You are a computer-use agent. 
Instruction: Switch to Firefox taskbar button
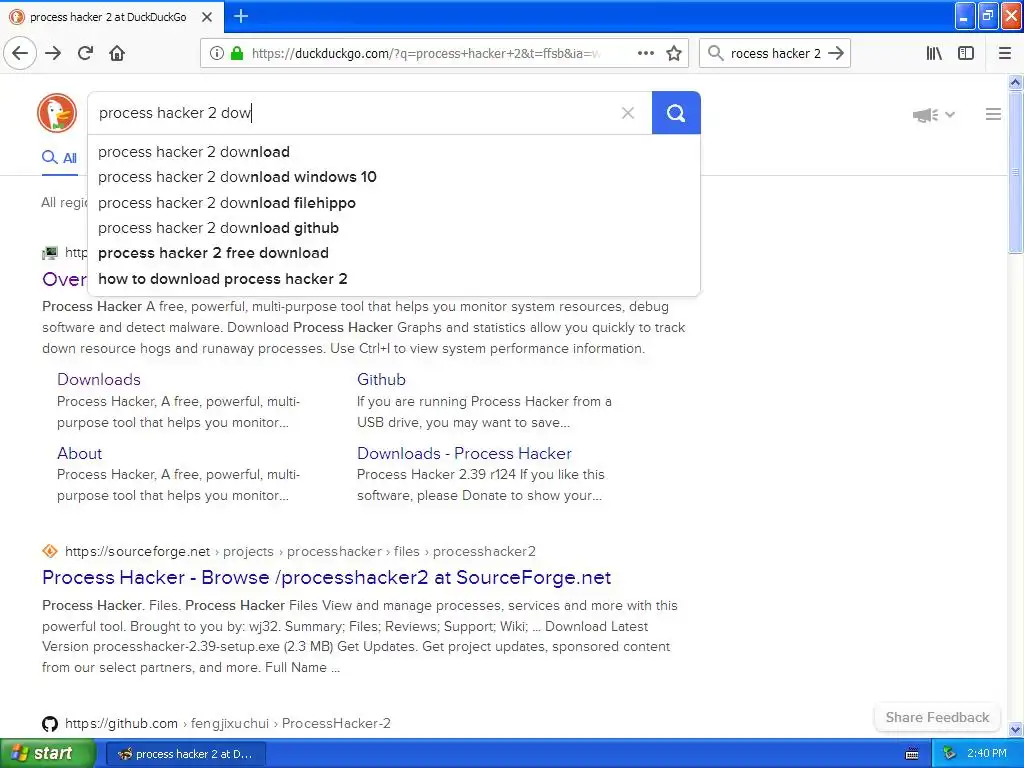185,754
